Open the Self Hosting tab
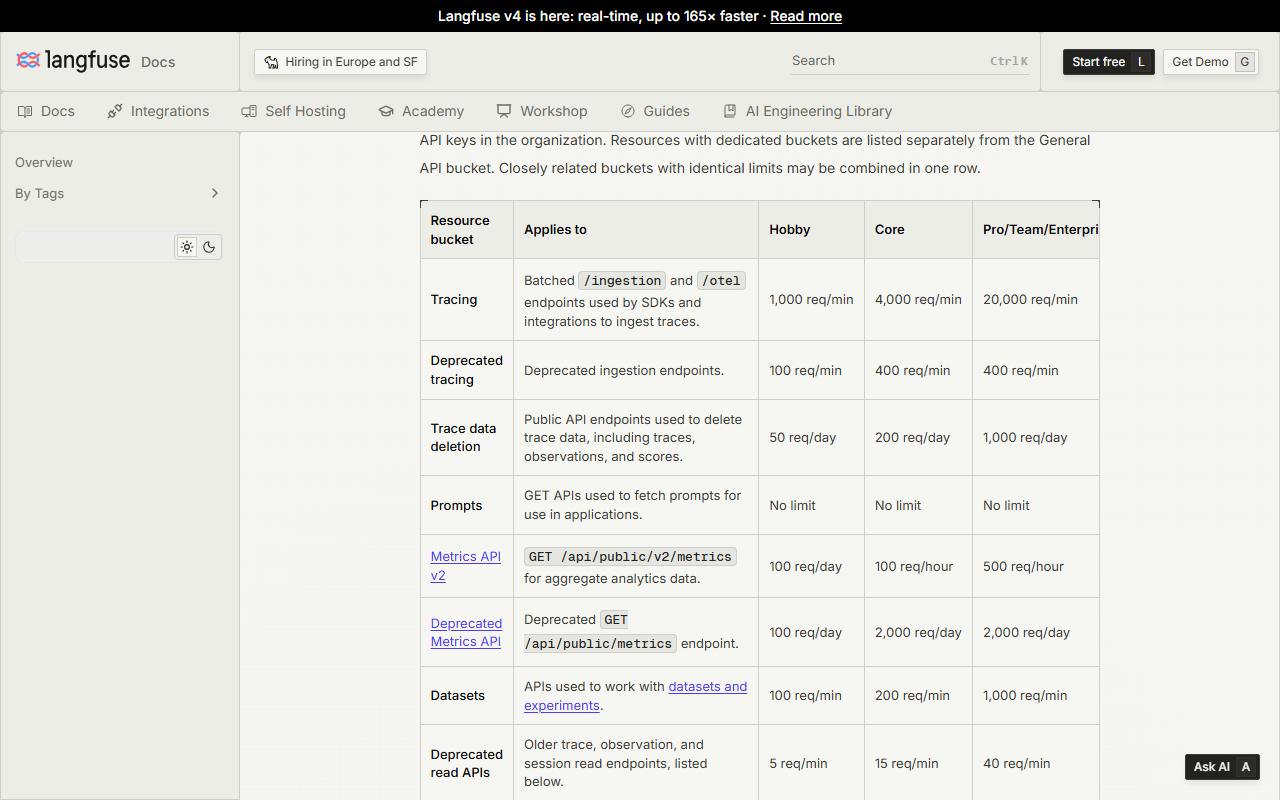The image size is (1280, 800). (x=293, y=111)
